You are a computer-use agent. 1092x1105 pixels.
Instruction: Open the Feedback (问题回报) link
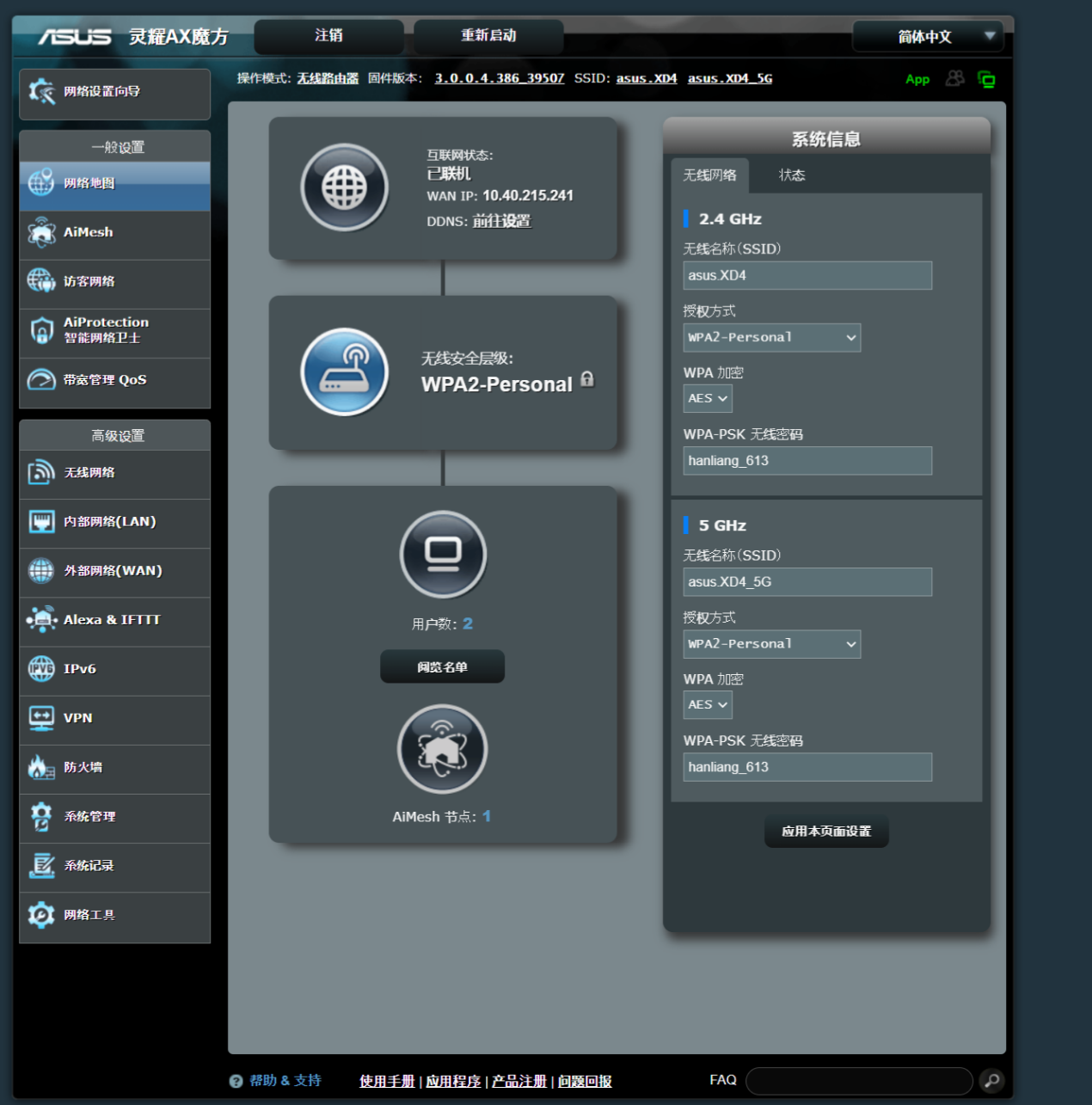coord(585,1082)
